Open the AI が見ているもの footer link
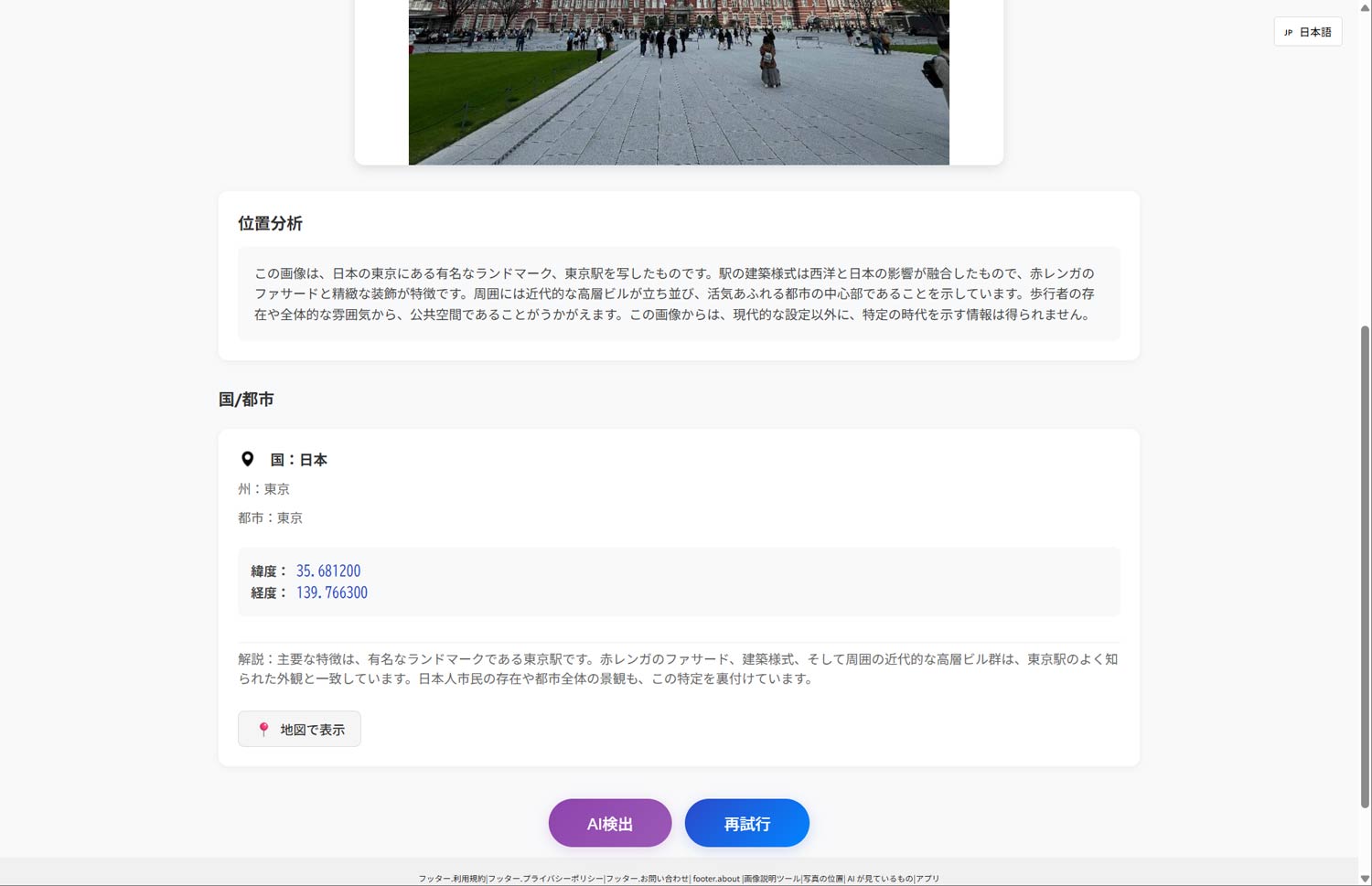1372x886 pixels. click(880, 879)
